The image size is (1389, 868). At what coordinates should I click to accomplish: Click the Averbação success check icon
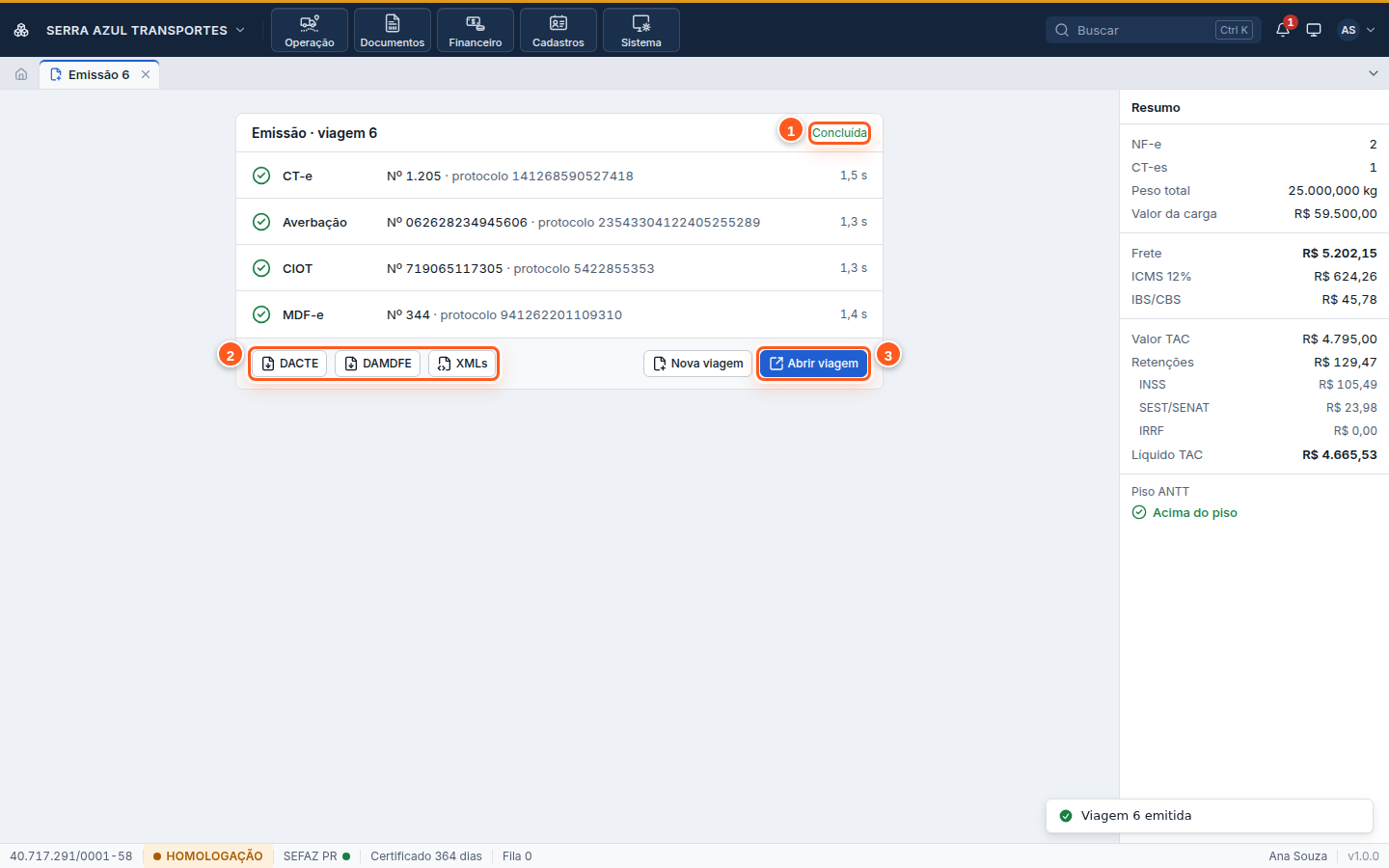point(261,222)
